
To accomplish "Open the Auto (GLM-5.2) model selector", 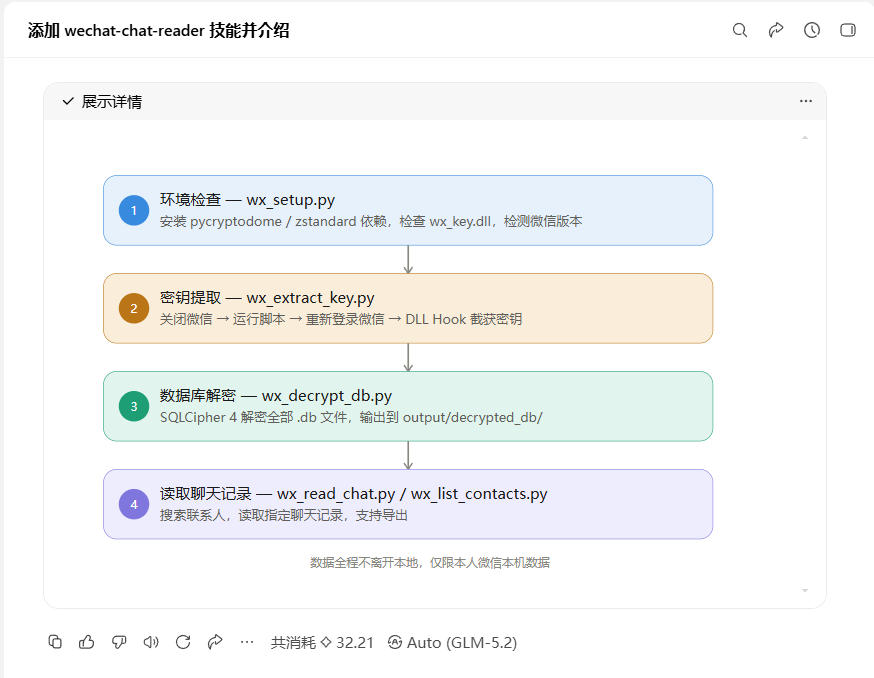I will (x=453, y=643).
